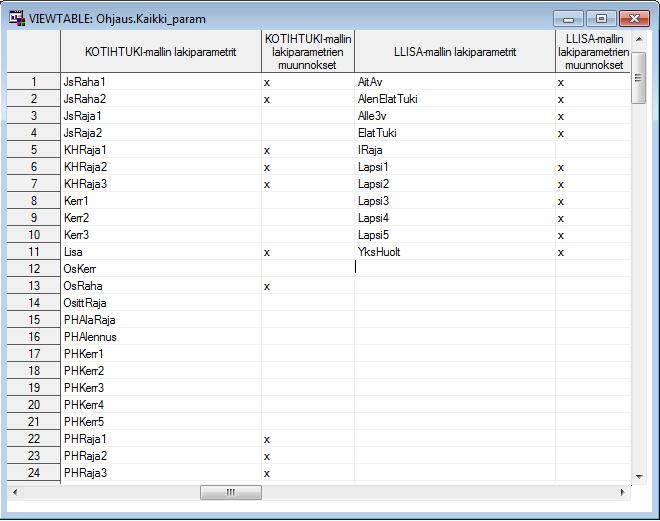Click cell PHAlennus

click(x=161, y=337)
